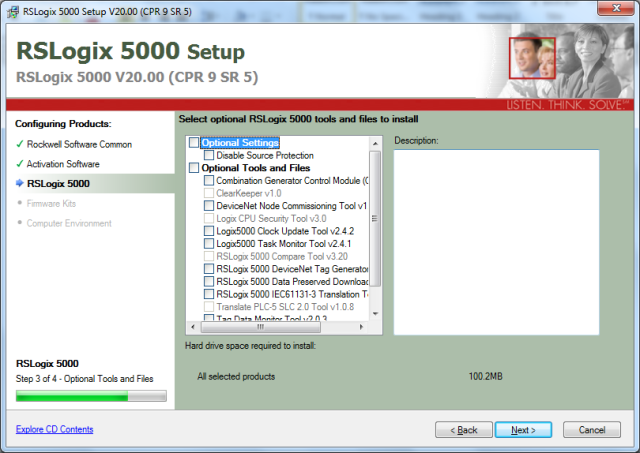Select the DeviceNet Node Commissioning Tool label
The image size is (640, 453).
point(291,206)
